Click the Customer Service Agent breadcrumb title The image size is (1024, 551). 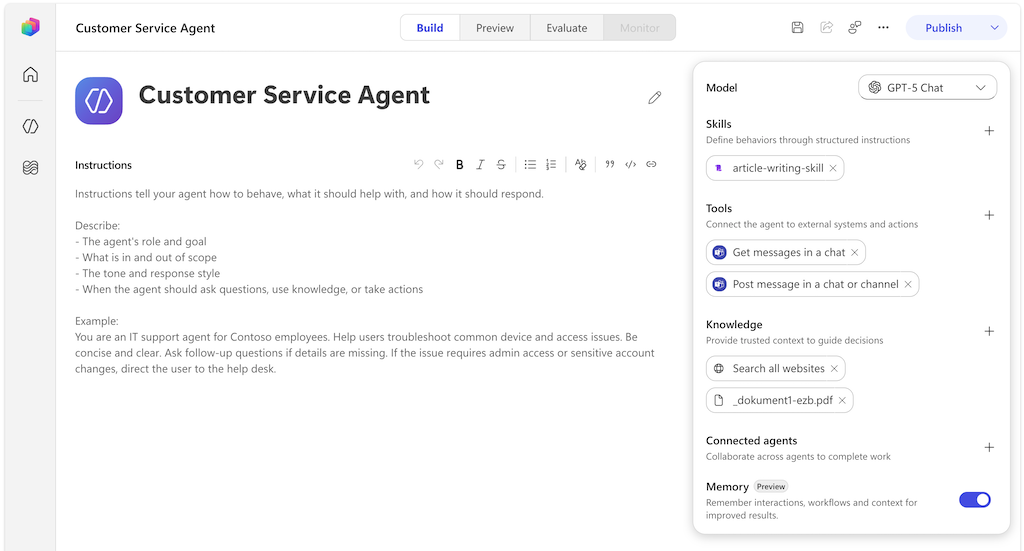(145, 28)
